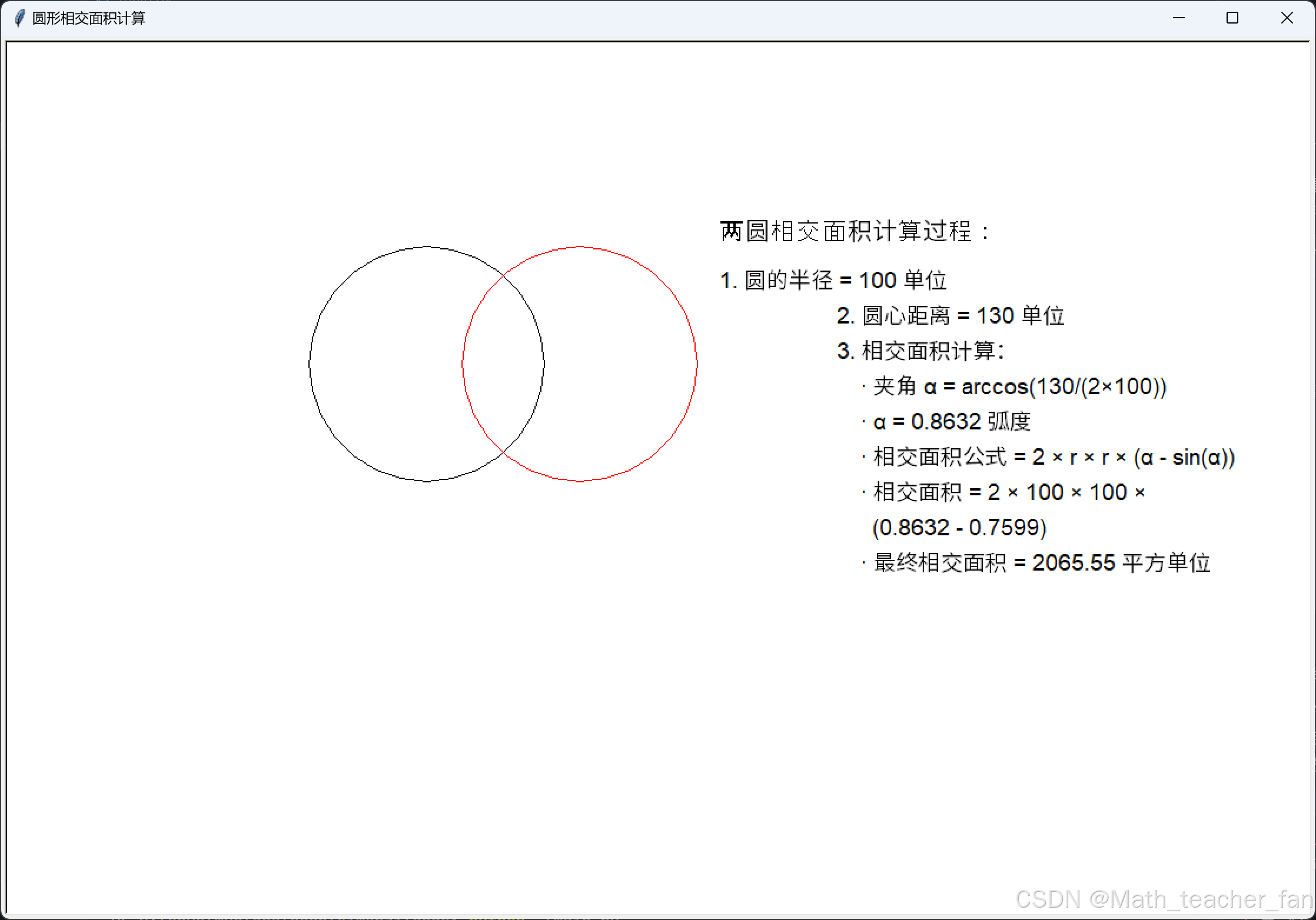The image size is (1316, 920).
Task: Close the 圆形相交面积计算 window
Action: [1287, 18]
